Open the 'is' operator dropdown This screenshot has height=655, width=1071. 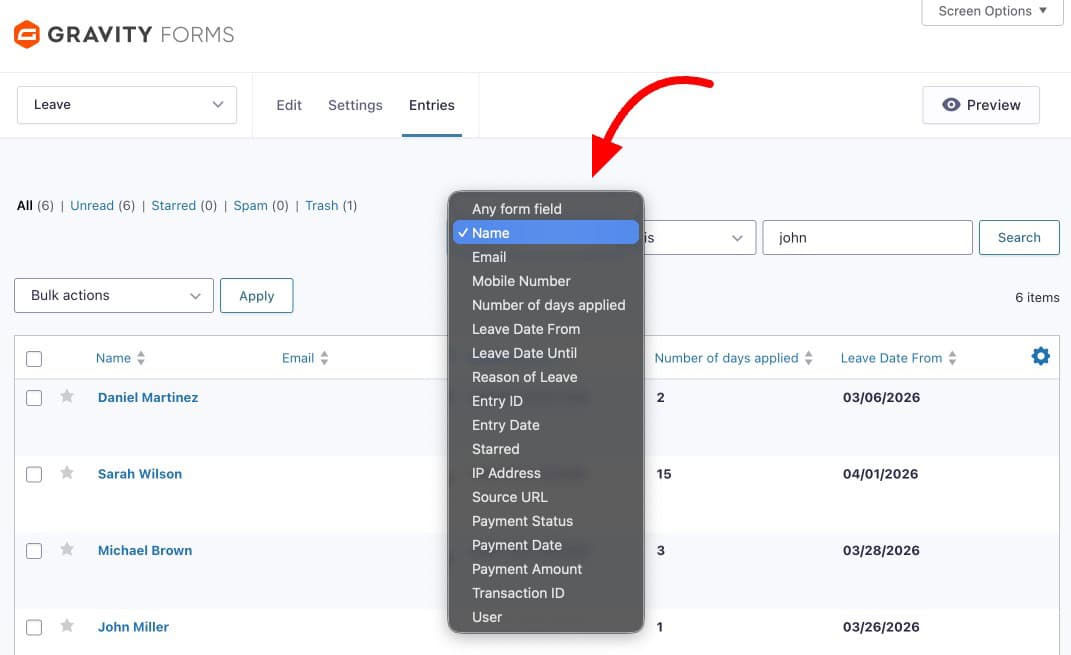pyautogui.click(x=698, y=238)
